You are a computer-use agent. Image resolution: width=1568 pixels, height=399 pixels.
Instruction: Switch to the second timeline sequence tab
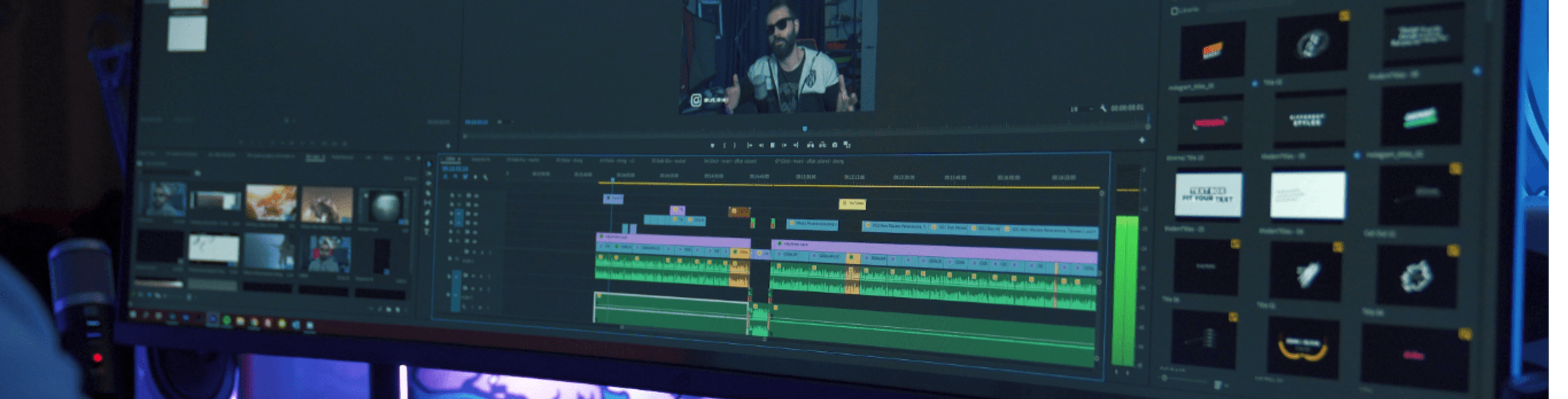pos(481,160)
